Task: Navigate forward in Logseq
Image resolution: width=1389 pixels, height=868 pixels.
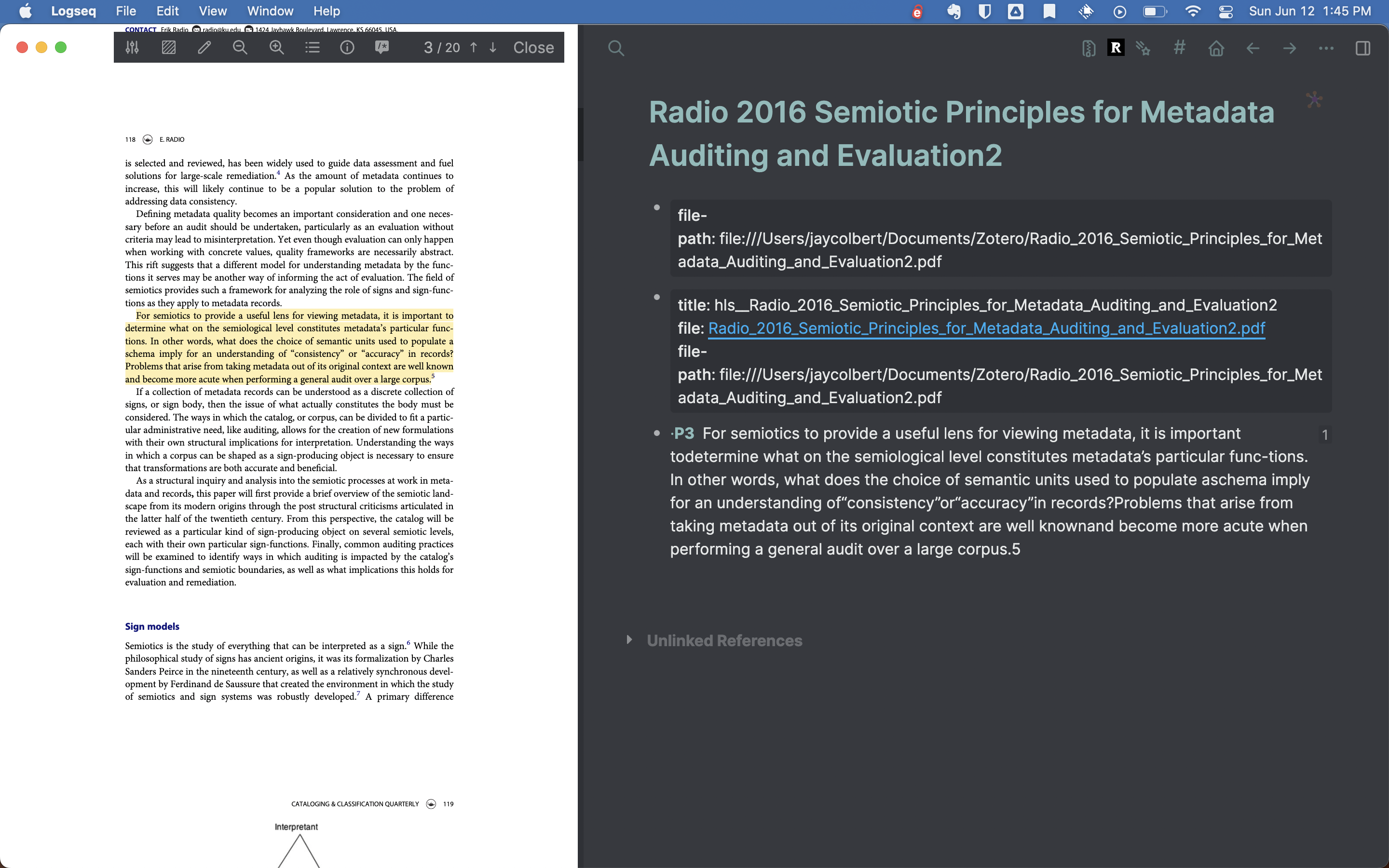Action: (1290, 48)
